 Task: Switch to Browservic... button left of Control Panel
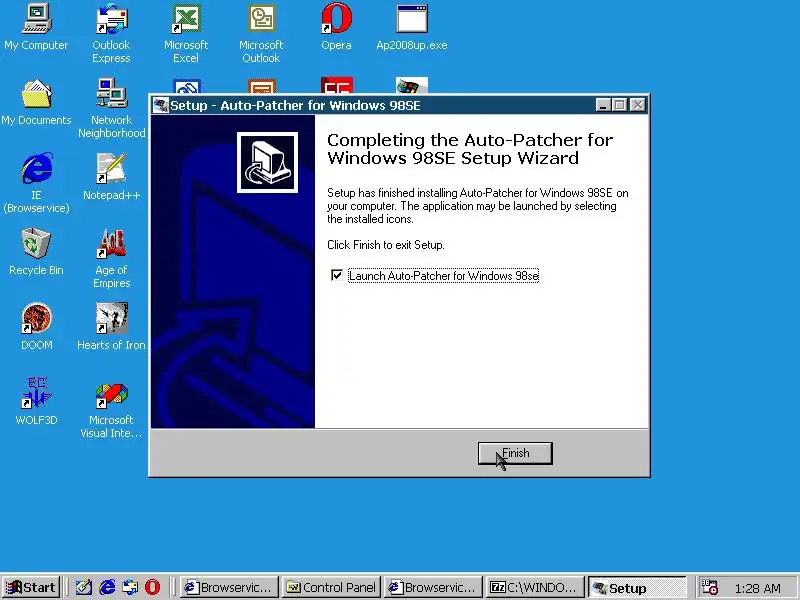229,587
